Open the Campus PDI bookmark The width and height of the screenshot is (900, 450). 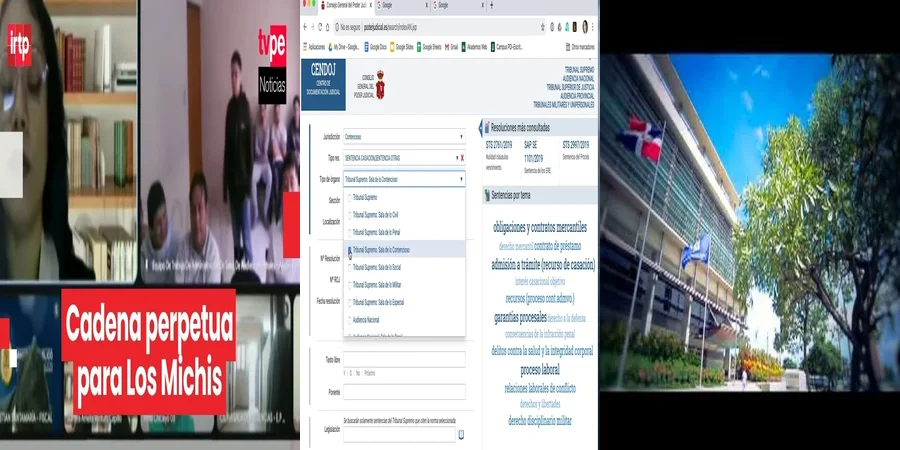tap(506, 47)
